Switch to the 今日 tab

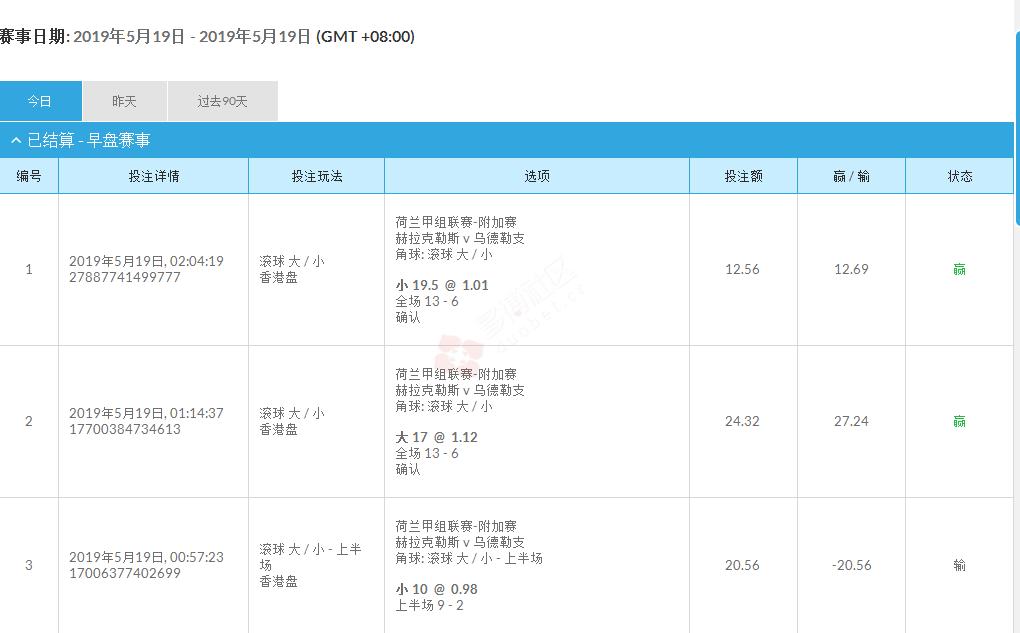[x=40, y=101]
